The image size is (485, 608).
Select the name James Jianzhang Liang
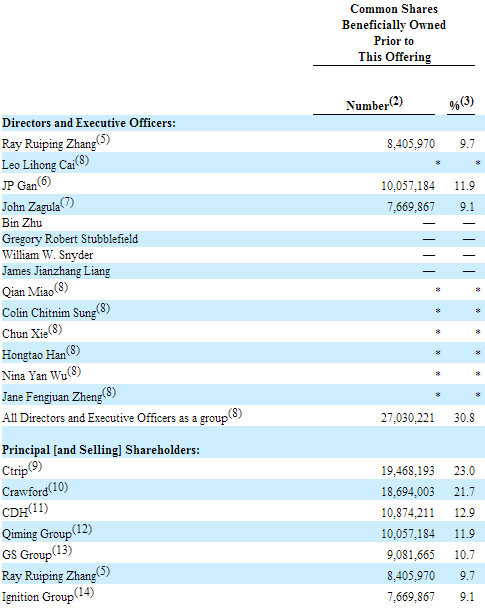pos(56,271)
